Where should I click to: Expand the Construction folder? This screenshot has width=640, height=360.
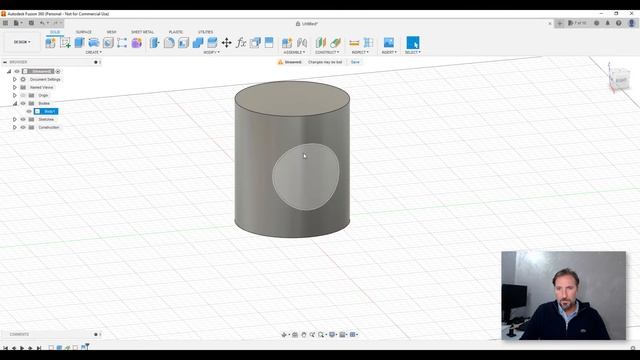tap(15, 127)
